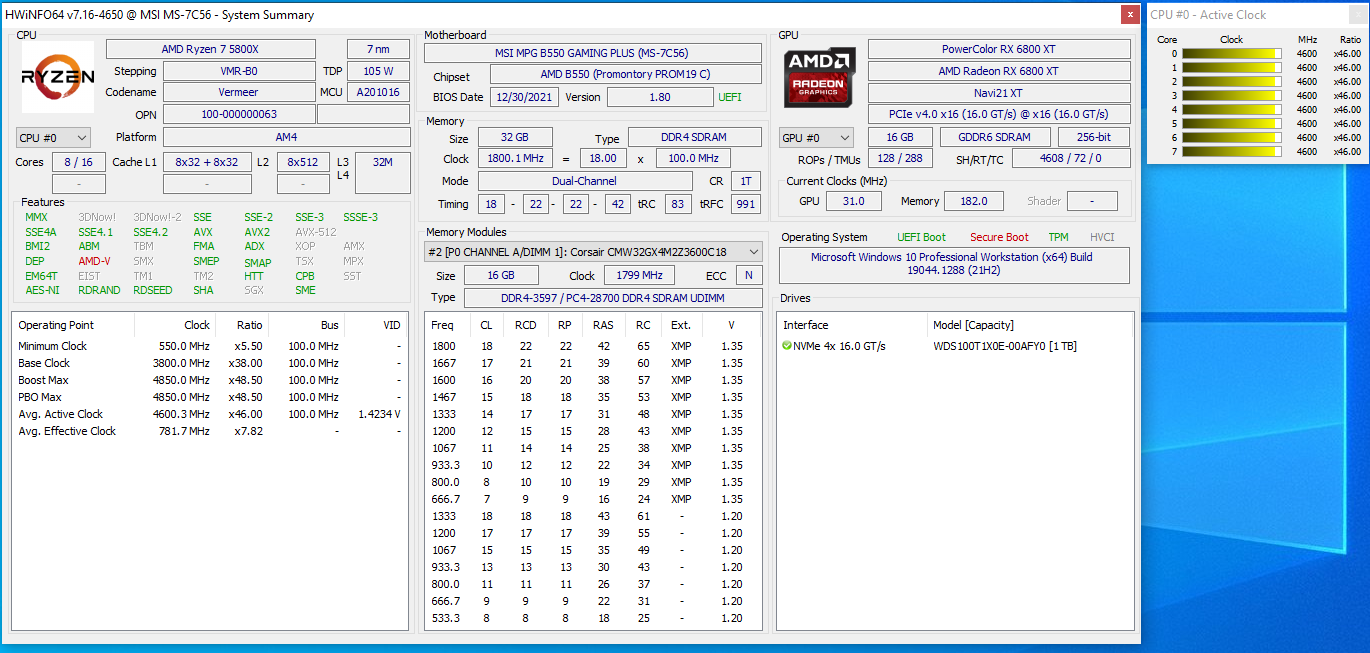The width and height of the screenshot is (1370, 653).
Task: Click the PowerColor RX 6800 XT field
Action: click(999, 49)
